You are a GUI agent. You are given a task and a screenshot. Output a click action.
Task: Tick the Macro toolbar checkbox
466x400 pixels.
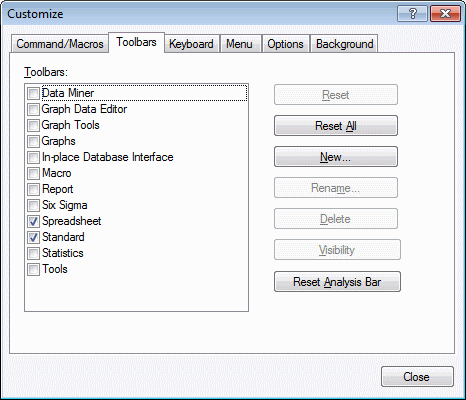(x=33, y=173)
